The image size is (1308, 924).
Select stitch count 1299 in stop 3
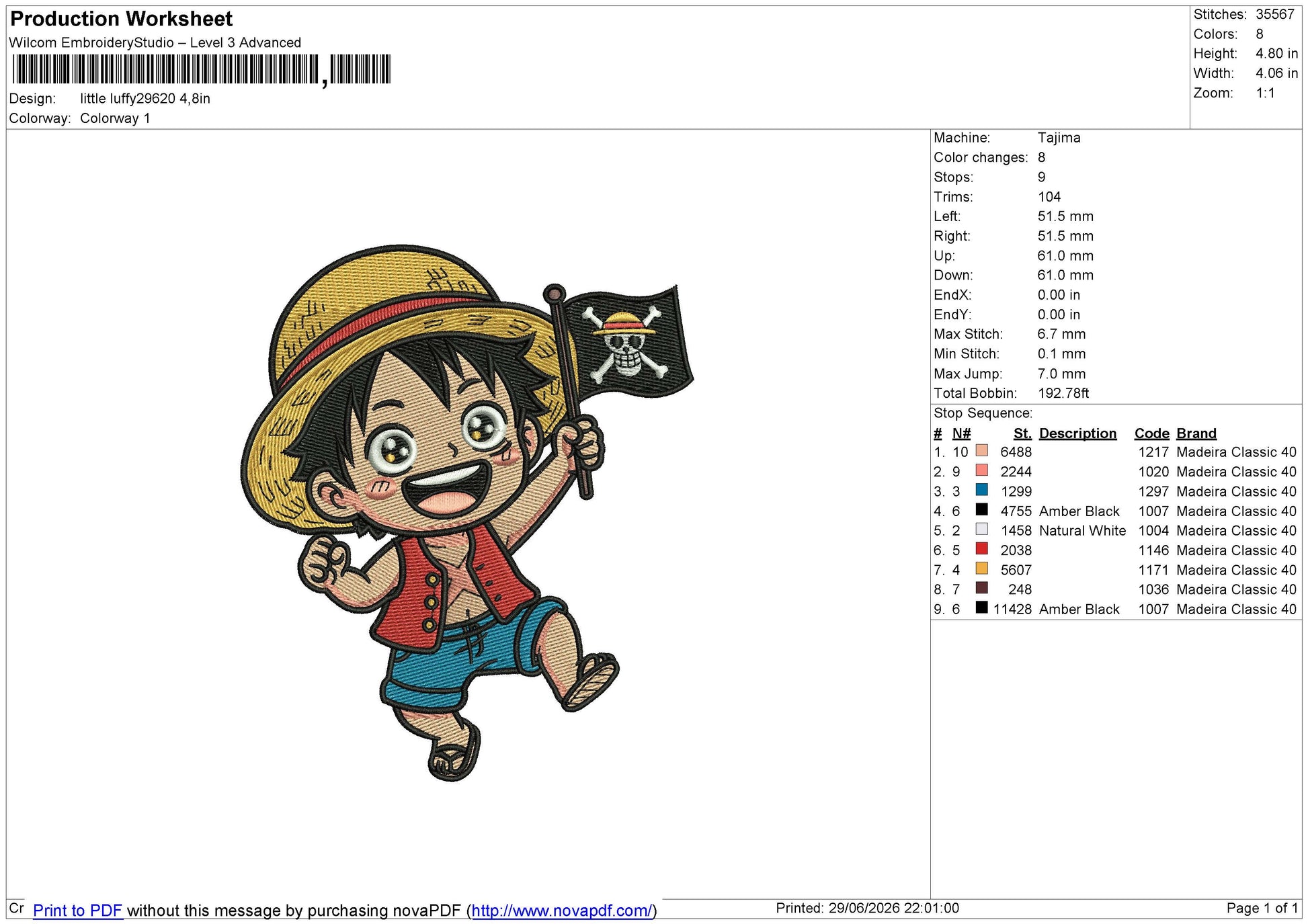point(1016,492)
